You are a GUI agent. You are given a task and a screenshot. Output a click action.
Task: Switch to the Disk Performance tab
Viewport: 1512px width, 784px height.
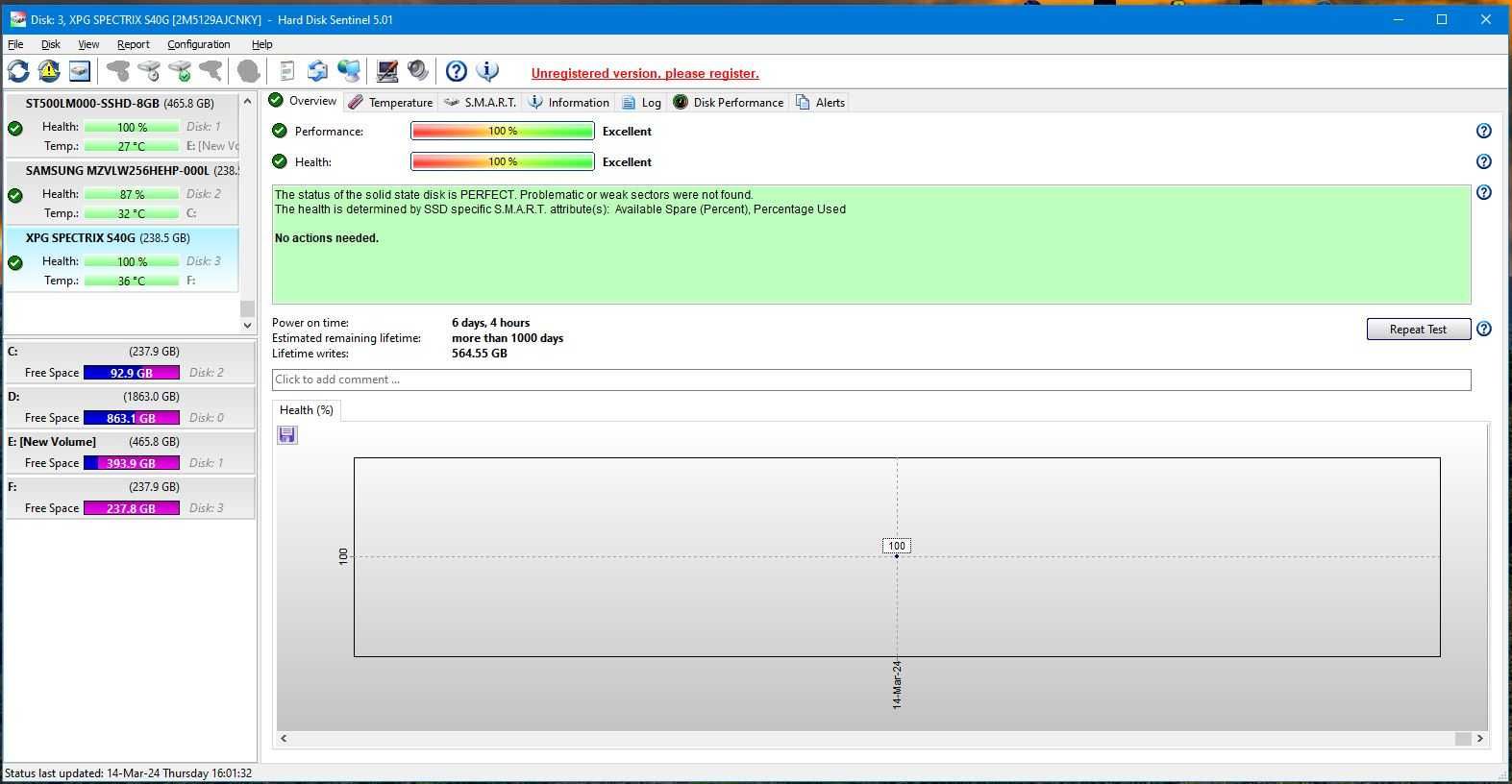click(x=729, y=102)
